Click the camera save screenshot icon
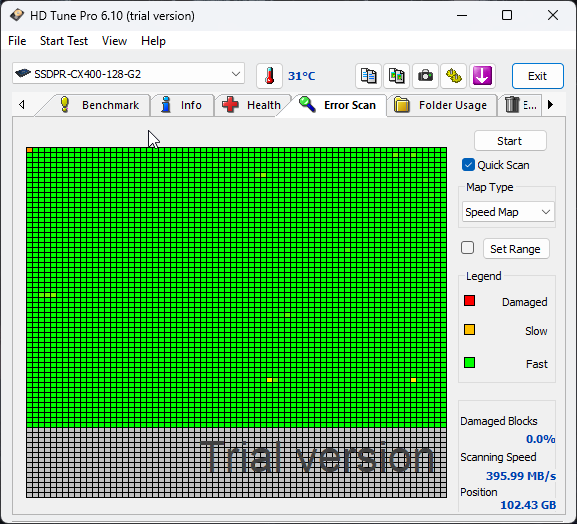Image resolution: width=577 pixels, height=524 pixels. tap(425, 76)
